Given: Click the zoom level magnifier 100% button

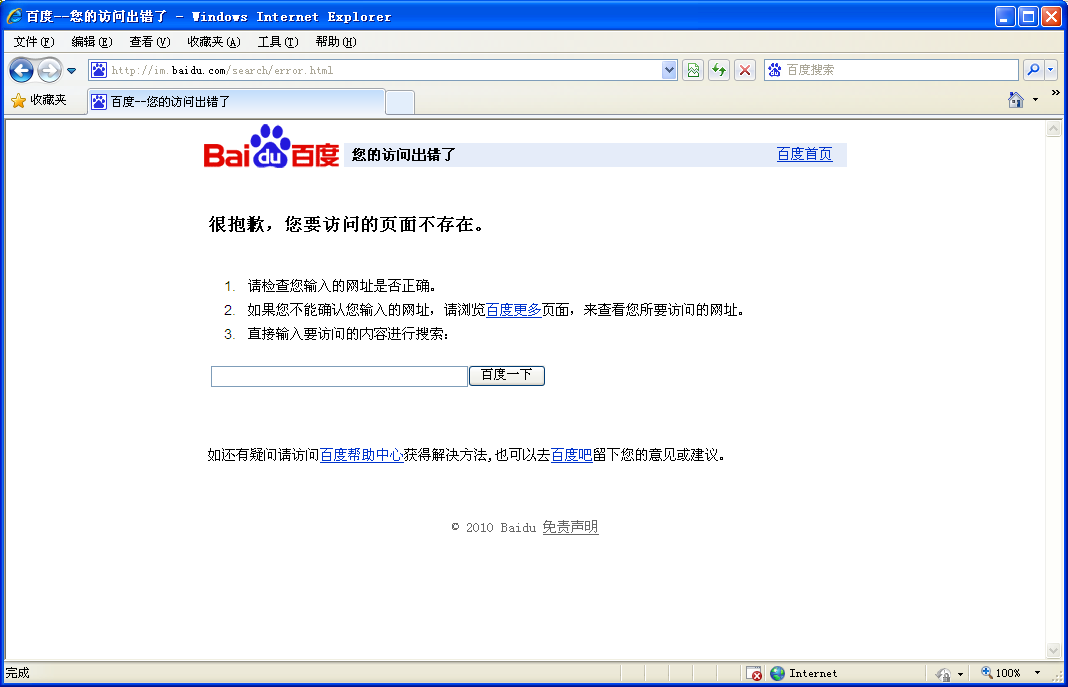Looking at the screenshot, I should click(x=1001, y=673).
